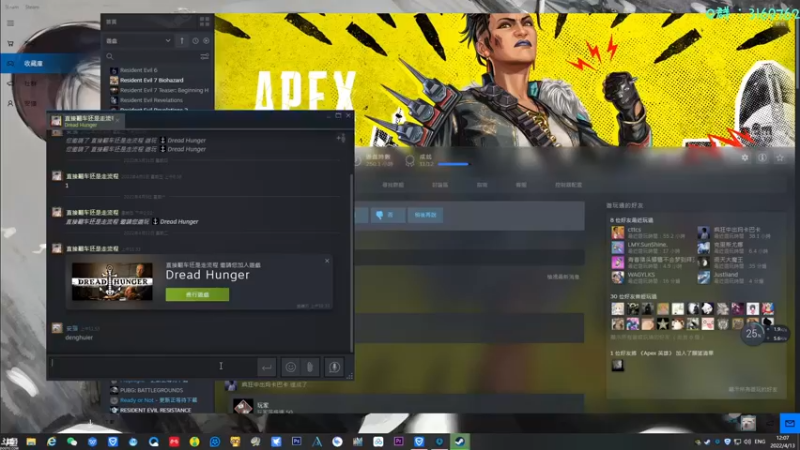The image size is (800, 450).
Task: Click first avatar in 30-friends grid
Action: pos(618,309)
